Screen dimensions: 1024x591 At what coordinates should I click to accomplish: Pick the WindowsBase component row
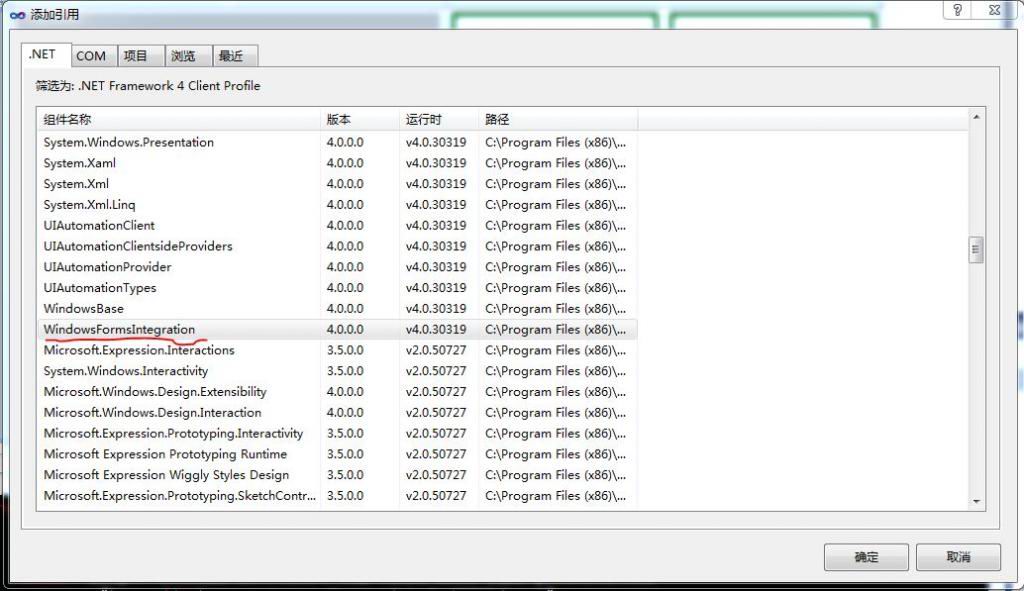[x=84, y=308]
